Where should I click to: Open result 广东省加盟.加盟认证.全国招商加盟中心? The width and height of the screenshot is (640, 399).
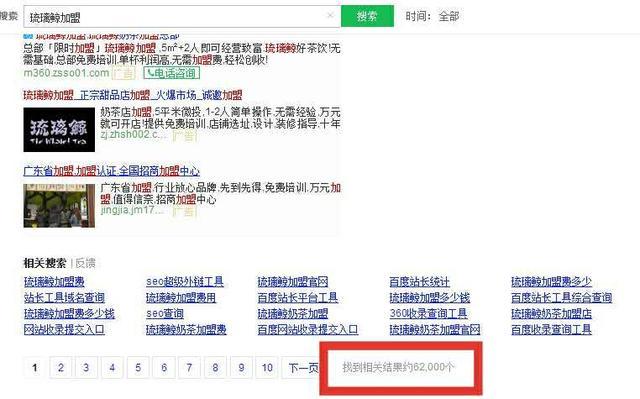click(111, 171)
